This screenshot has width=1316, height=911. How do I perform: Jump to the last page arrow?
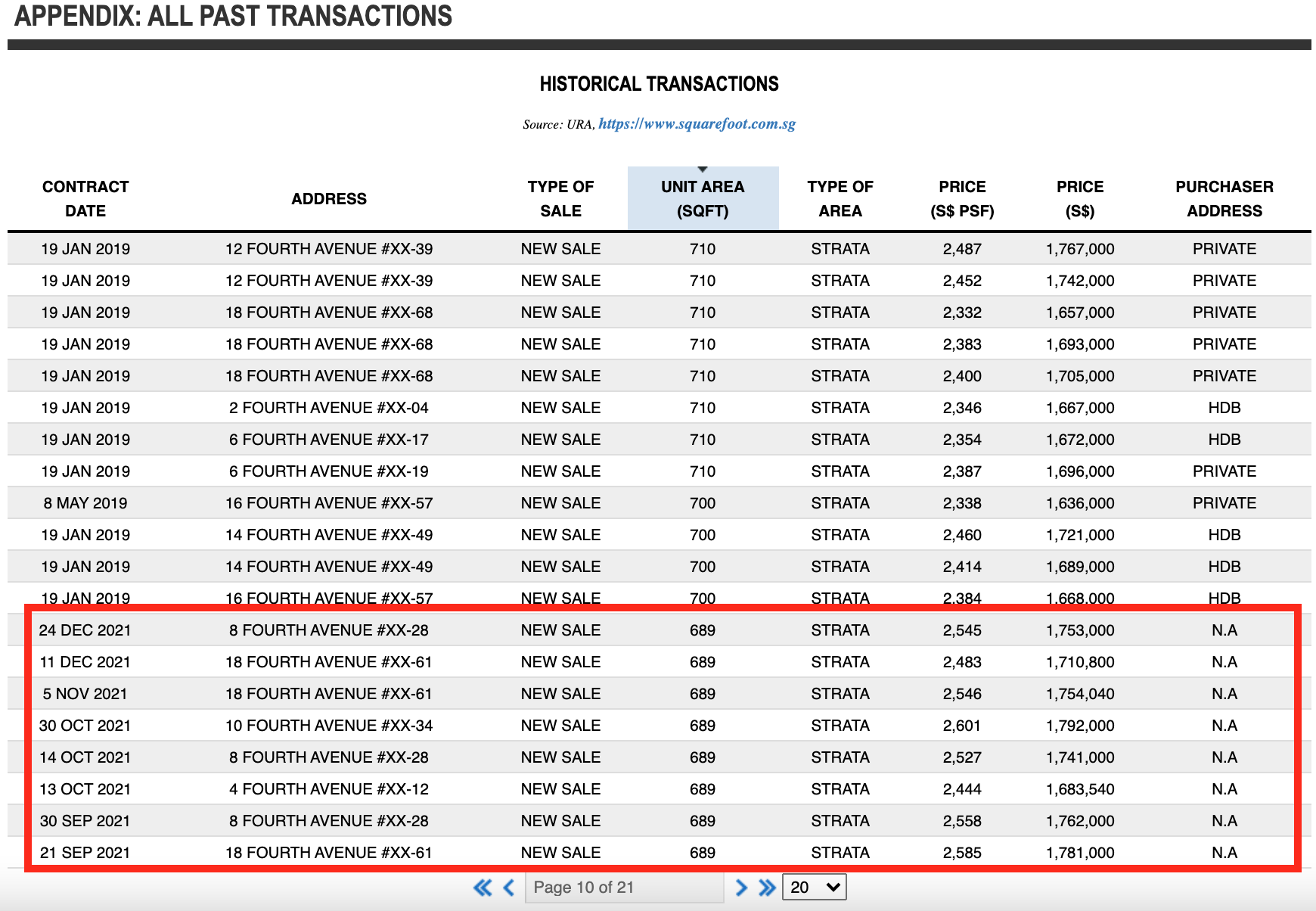click(767, 888)
